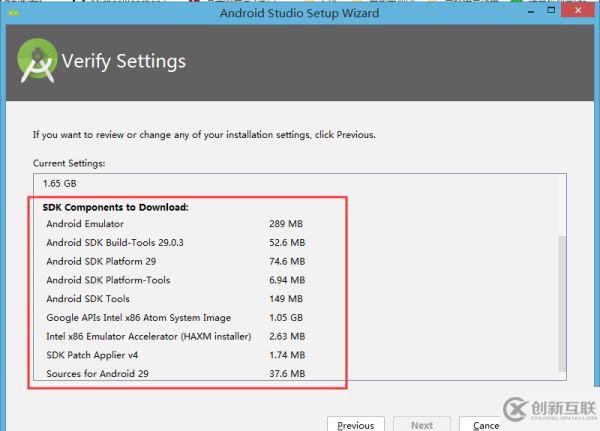The height and width of the screenshot is (431, 600).
Task: Click the Cancel button
Action: click(481, 424)
